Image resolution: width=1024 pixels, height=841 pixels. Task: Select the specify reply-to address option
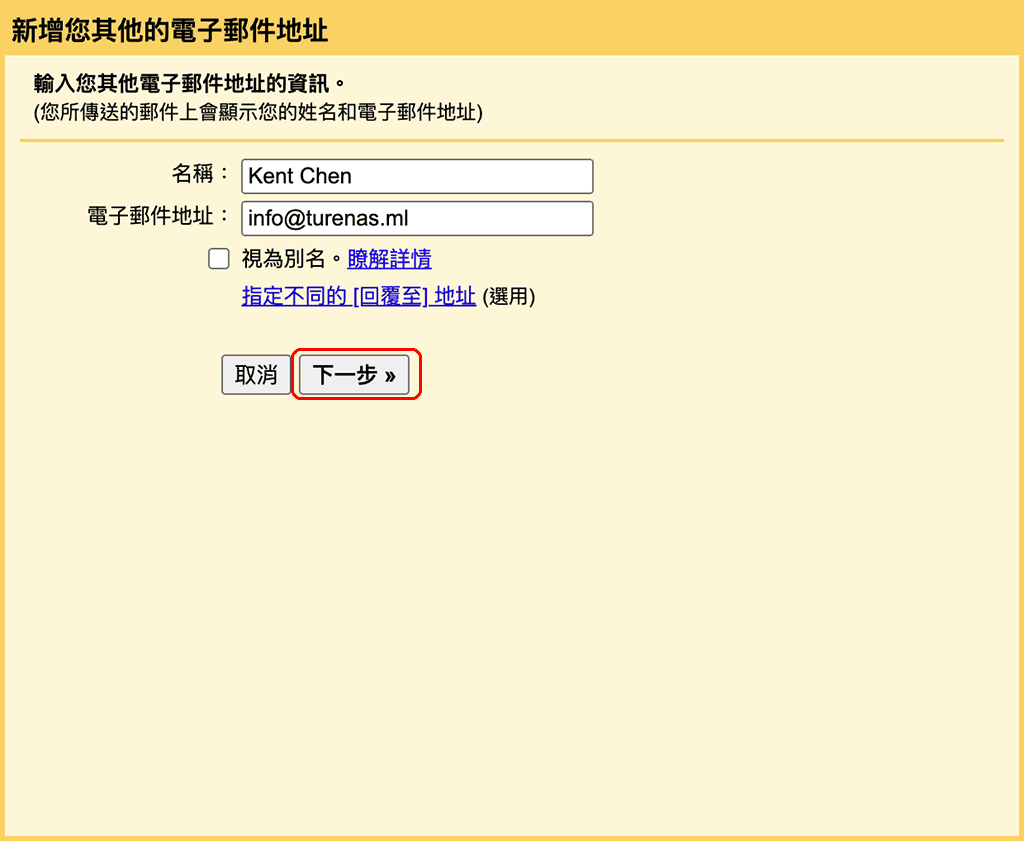coord(357,296)
